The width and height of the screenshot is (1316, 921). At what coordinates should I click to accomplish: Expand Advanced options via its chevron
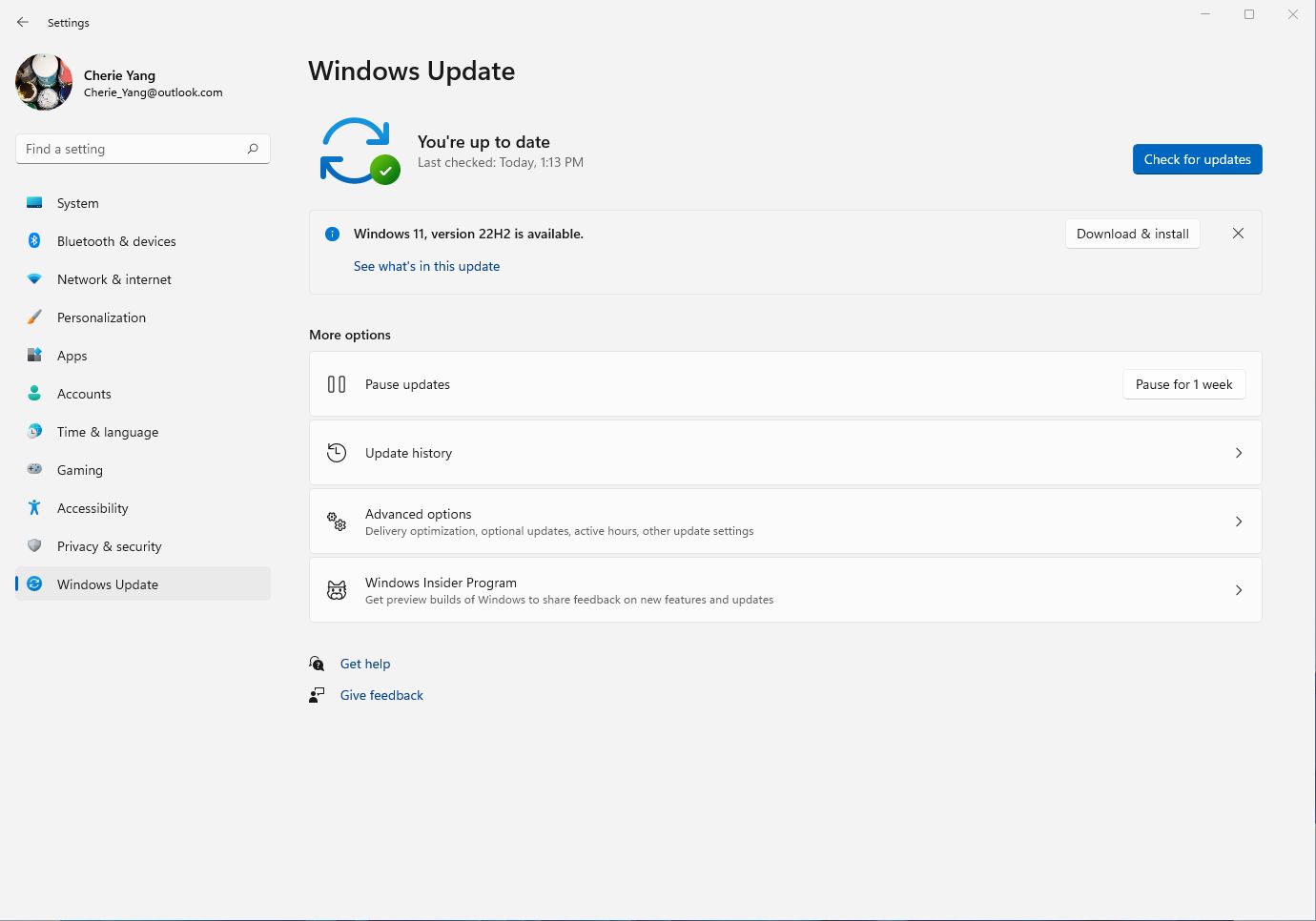coord(1239,522)
